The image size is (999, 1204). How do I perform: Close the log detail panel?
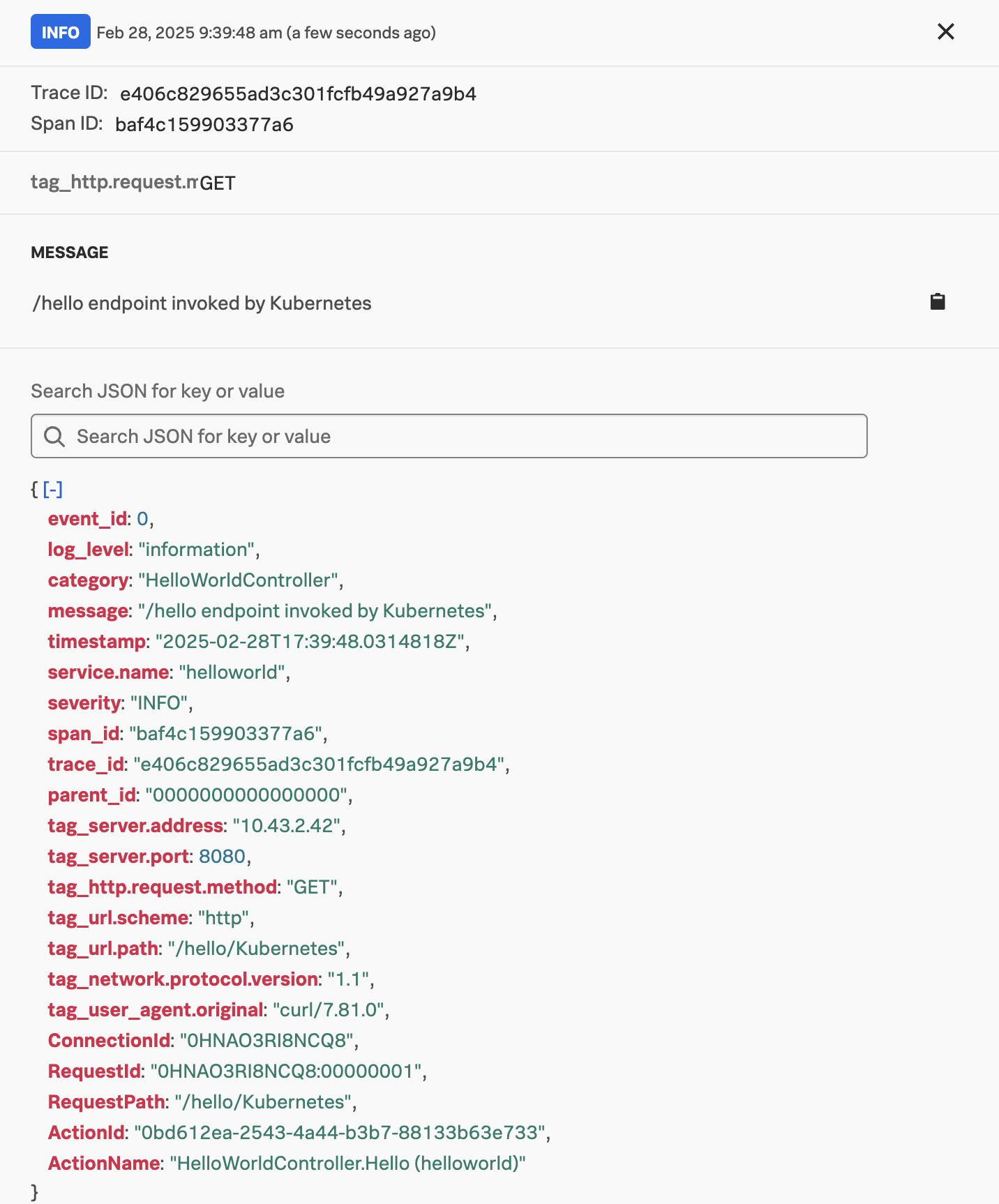tap(945, 32)
